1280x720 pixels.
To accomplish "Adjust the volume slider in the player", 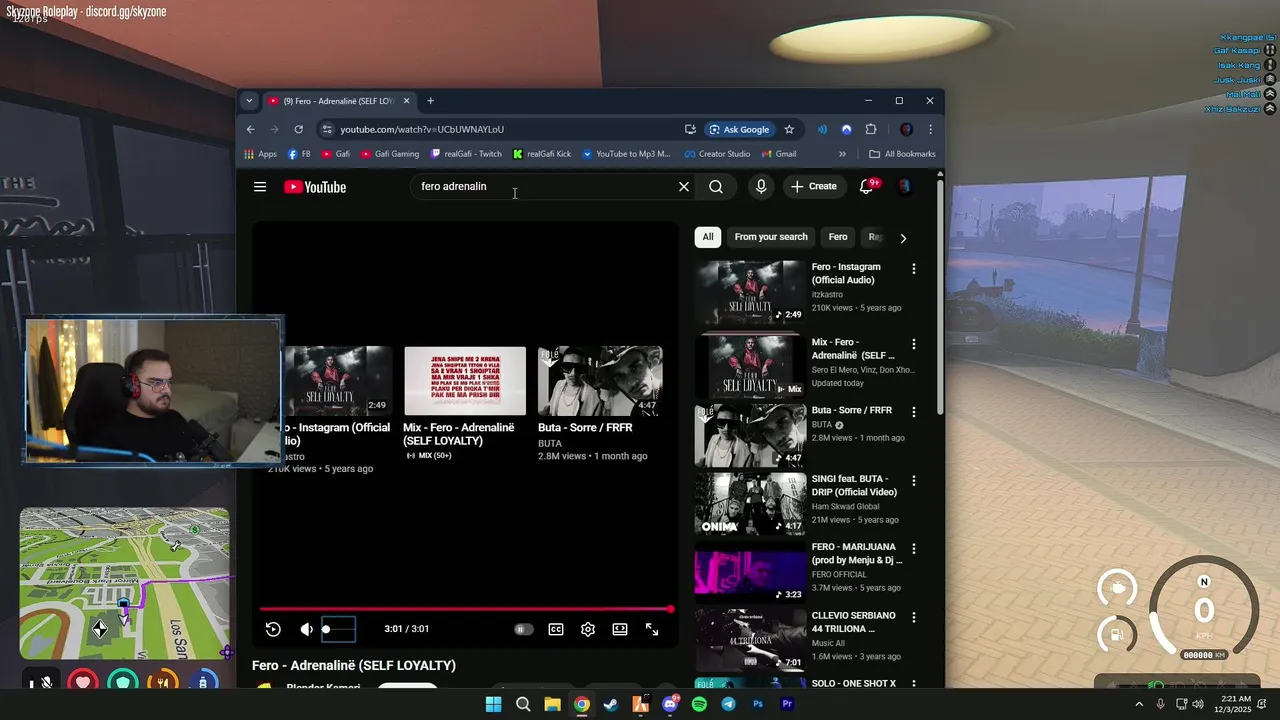I will point(338,630).
